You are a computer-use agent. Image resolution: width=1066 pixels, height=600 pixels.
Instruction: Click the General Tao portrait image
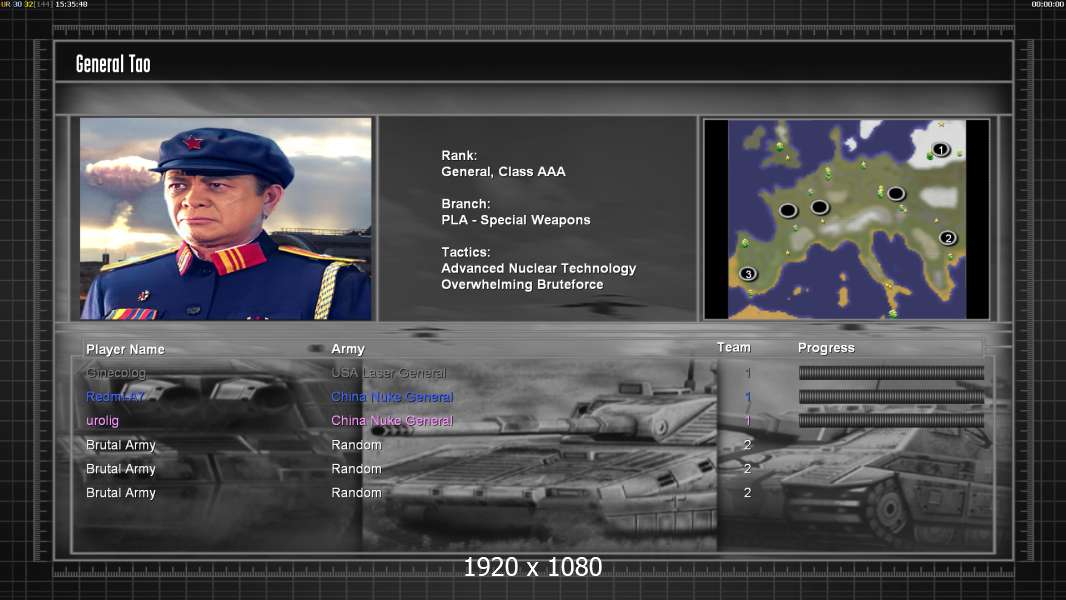coord(226,219)
